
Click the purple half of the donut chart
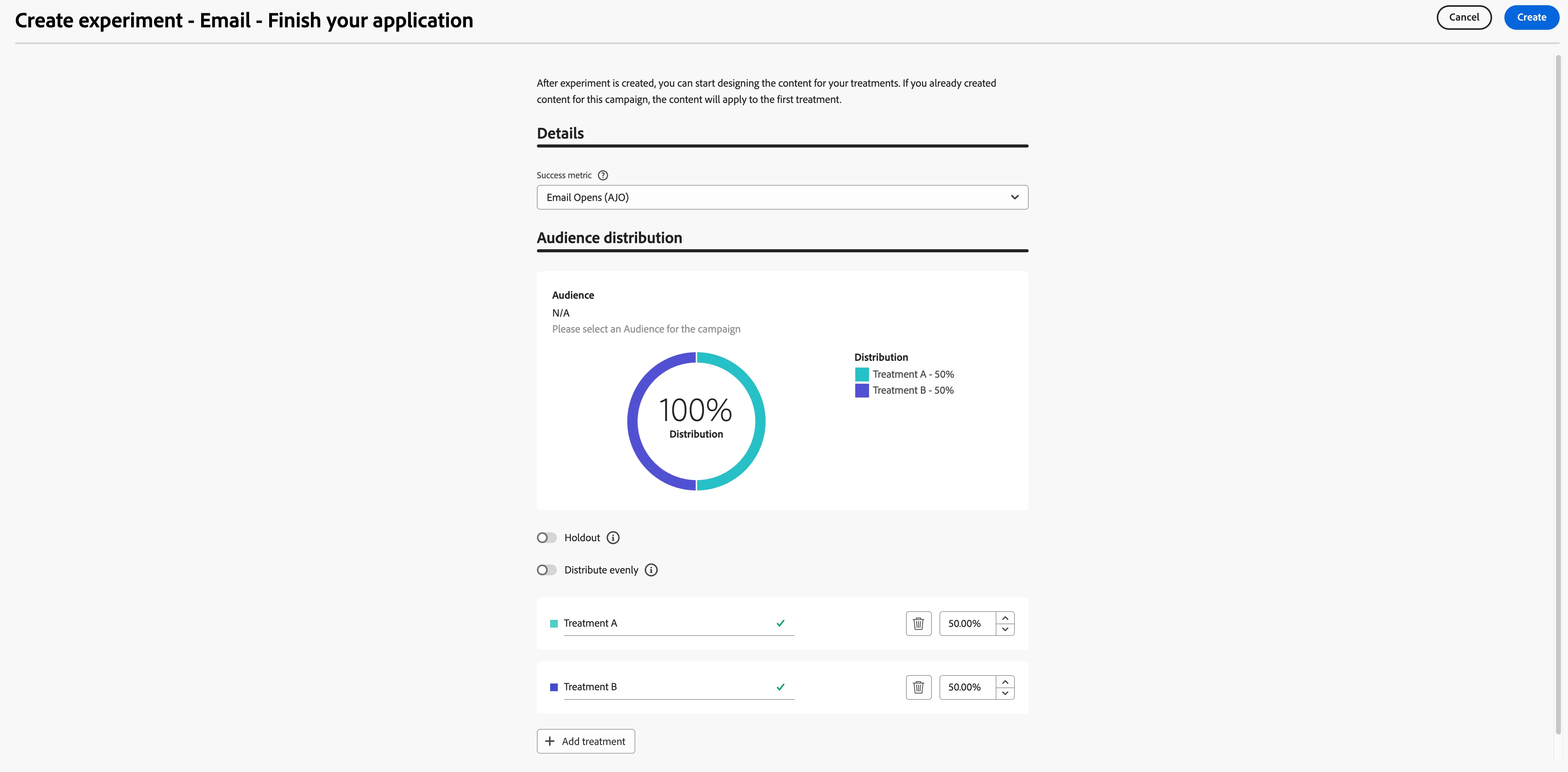click(632, 421)
